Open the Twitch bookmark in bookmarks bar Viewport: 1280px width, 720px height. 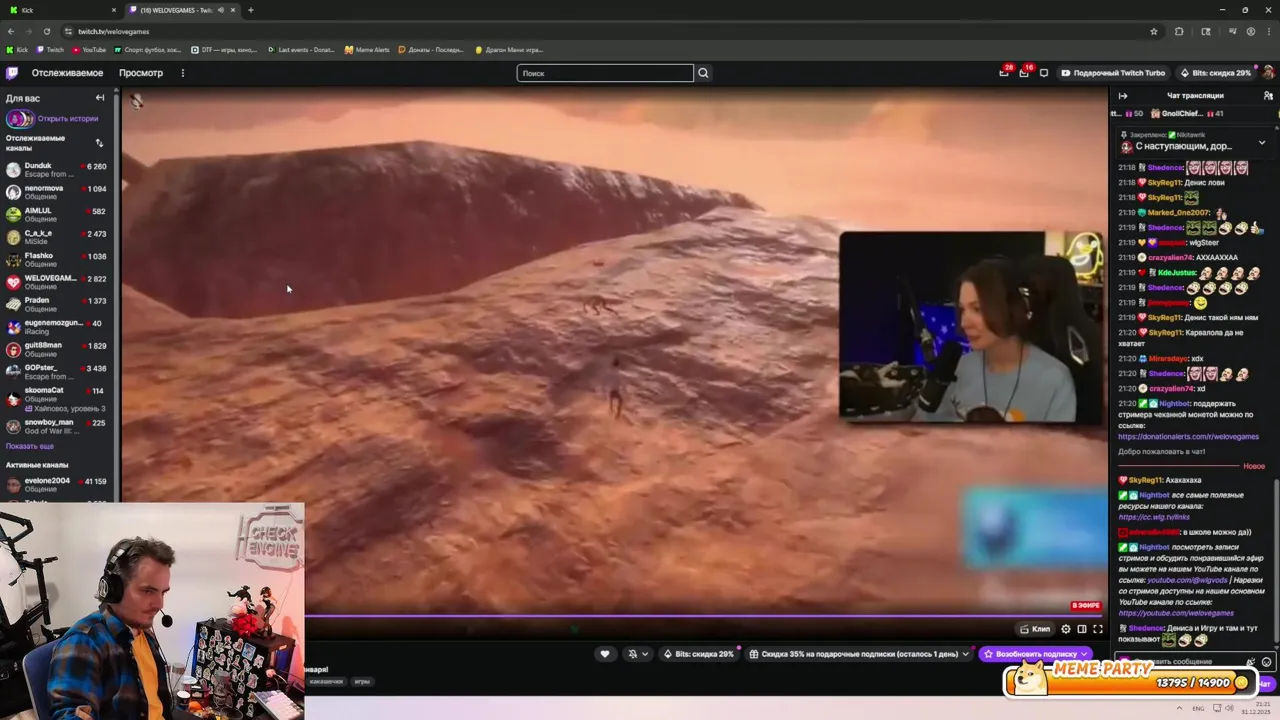tap(50, 49)
